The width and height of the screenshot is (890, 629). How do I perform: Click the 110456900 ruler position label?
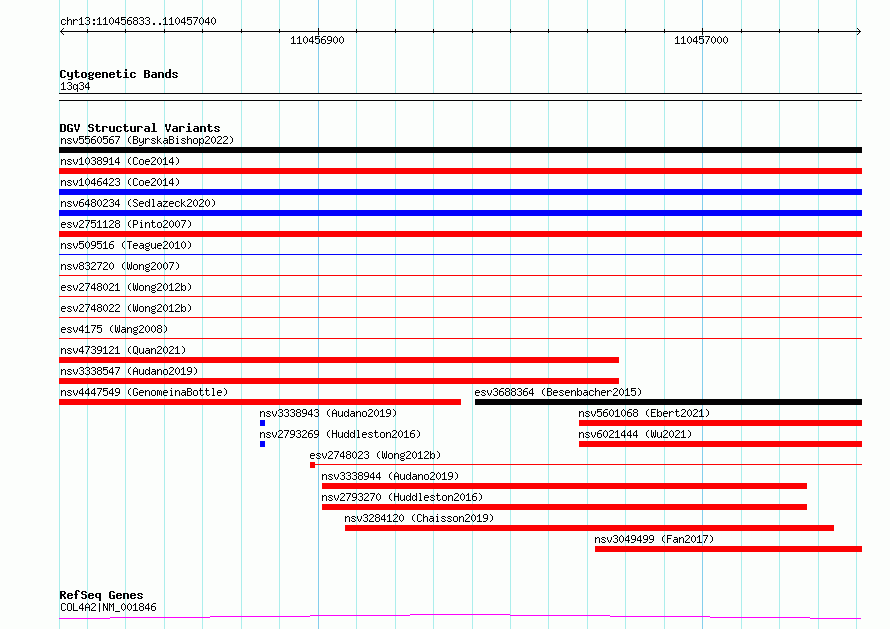(317, 40)
